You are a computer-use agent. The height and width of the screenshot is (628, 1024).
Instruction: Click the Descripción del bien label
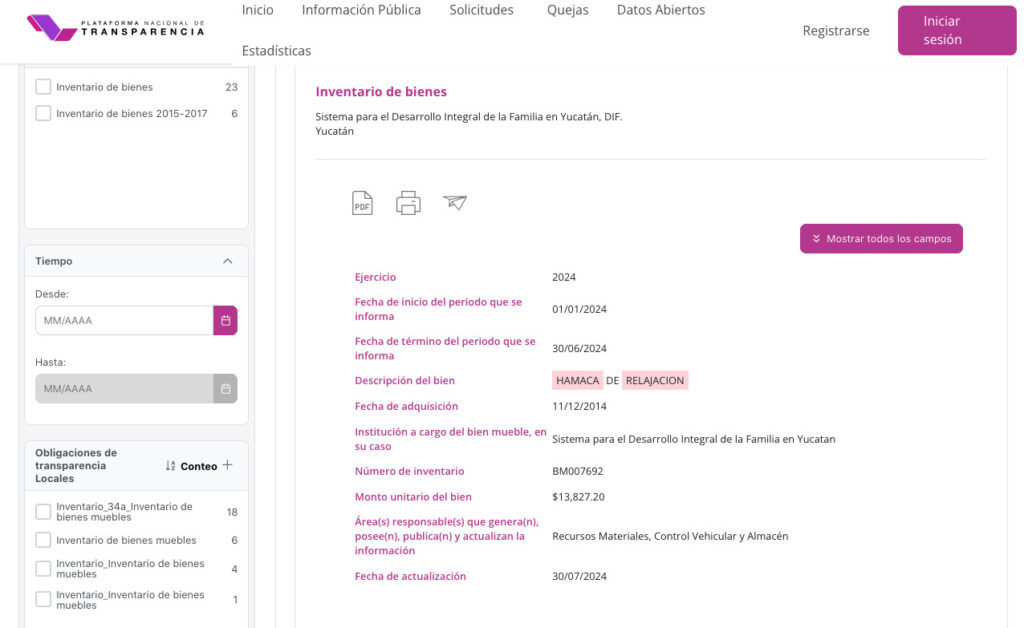(x=404, y=380)
